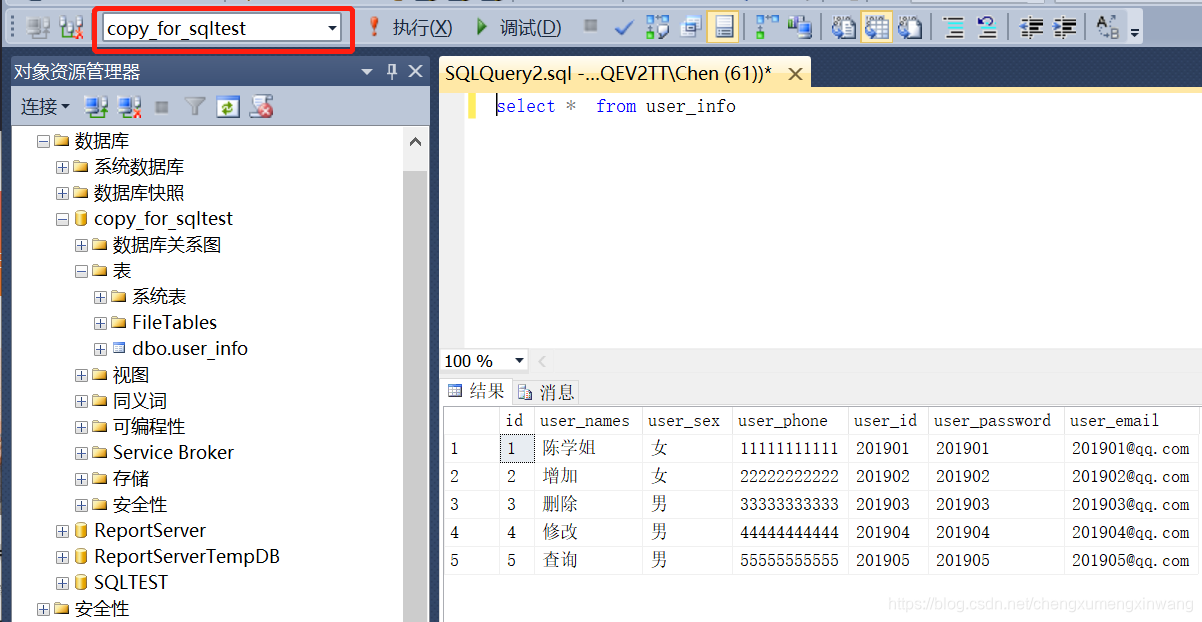Click the comment out selected lines icon
1202x622 pixels.
(x=955, y=27)
